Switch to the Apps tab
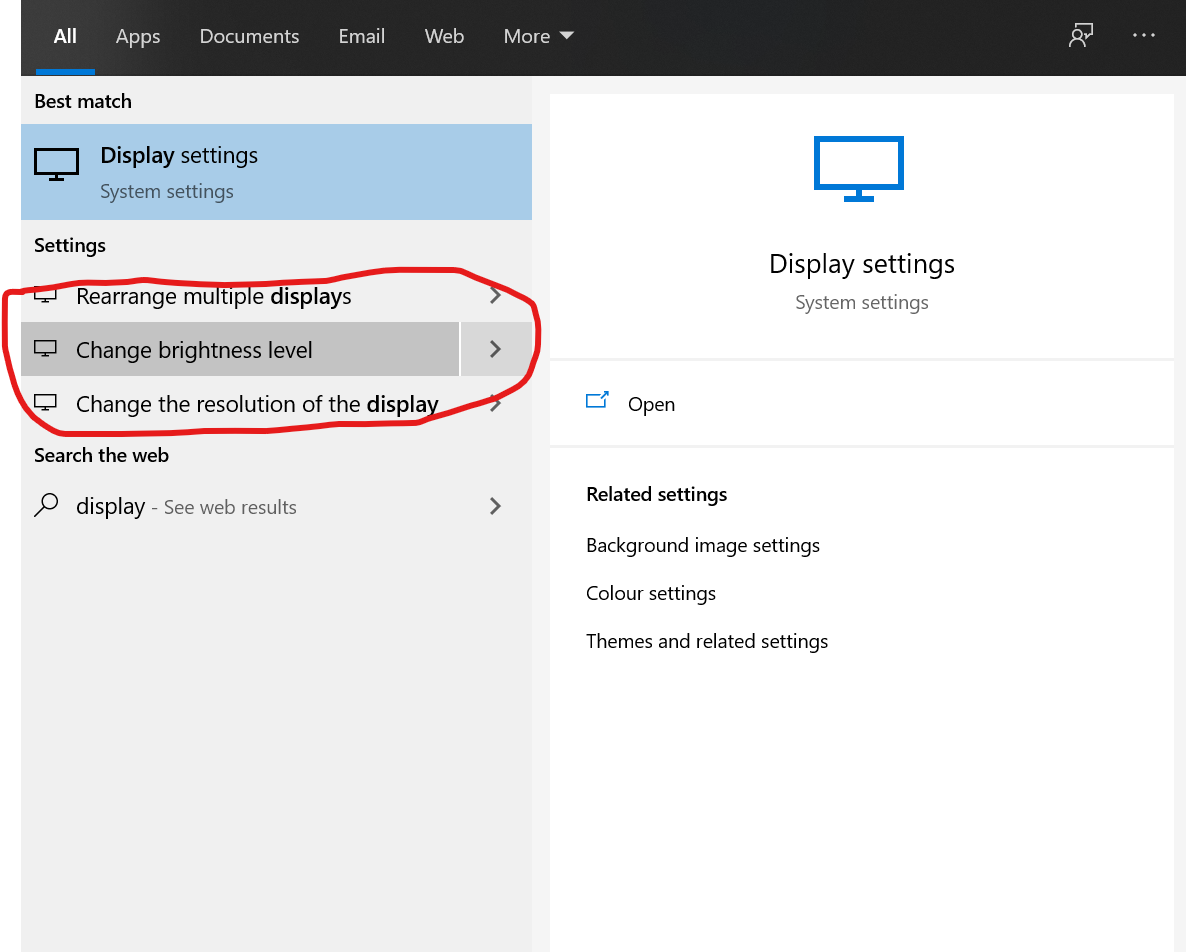 pyautogui.click(x=137, y=36)
